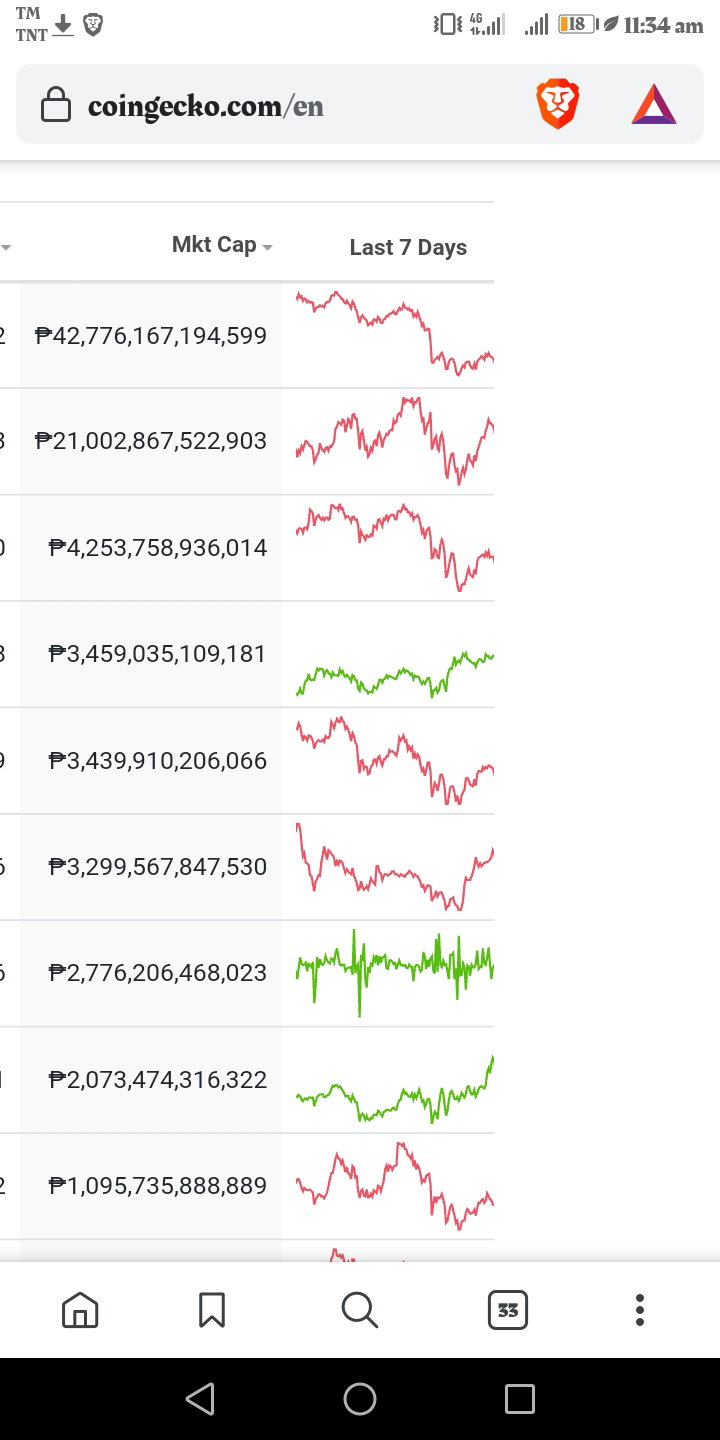The height and width of the screenshot is (1440, 720).
Task: Open the ₱42,776,167,194,599 market cap row
Action: coord(247,336)
